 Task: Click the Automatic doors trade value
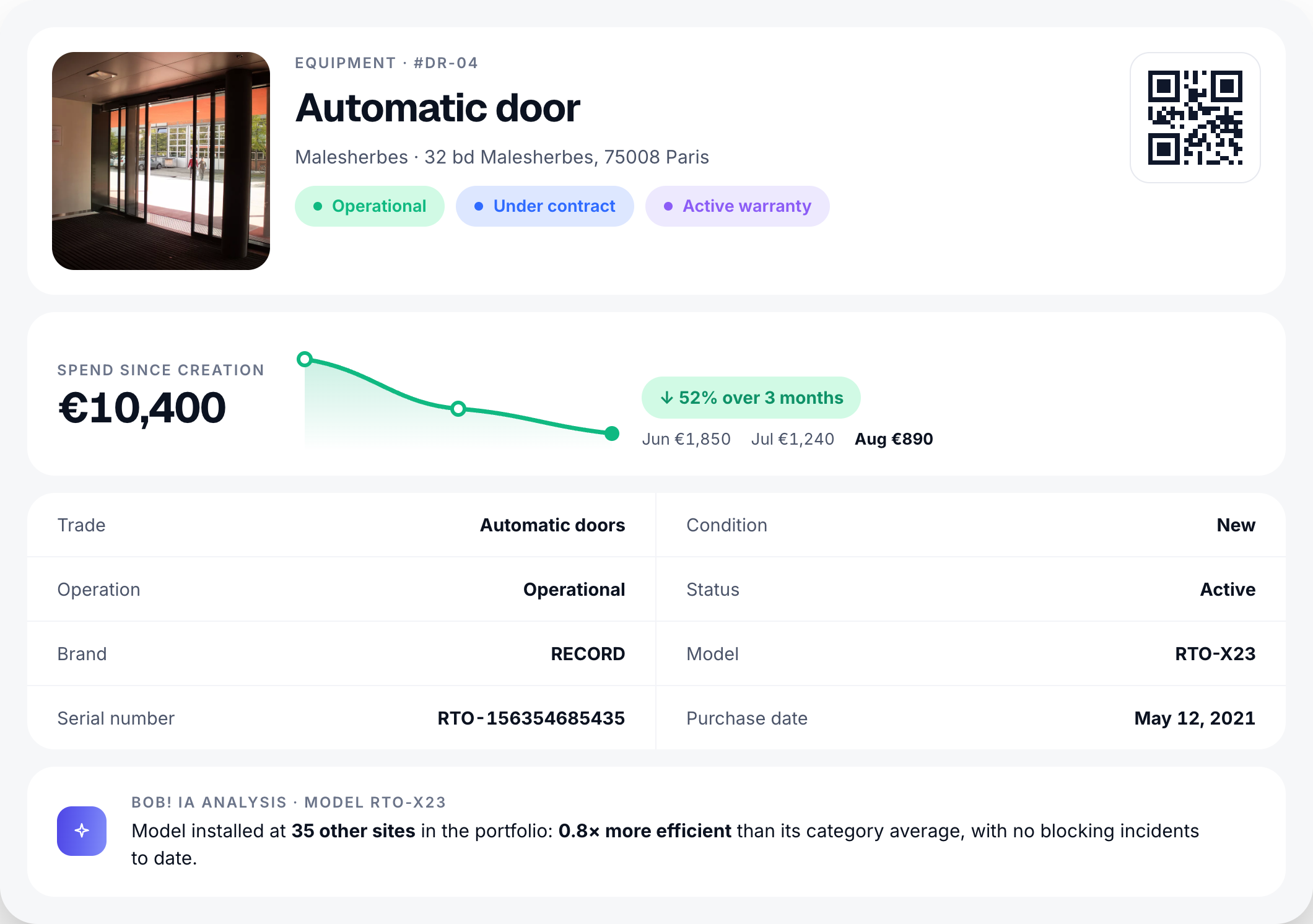(x=552, y=525)
